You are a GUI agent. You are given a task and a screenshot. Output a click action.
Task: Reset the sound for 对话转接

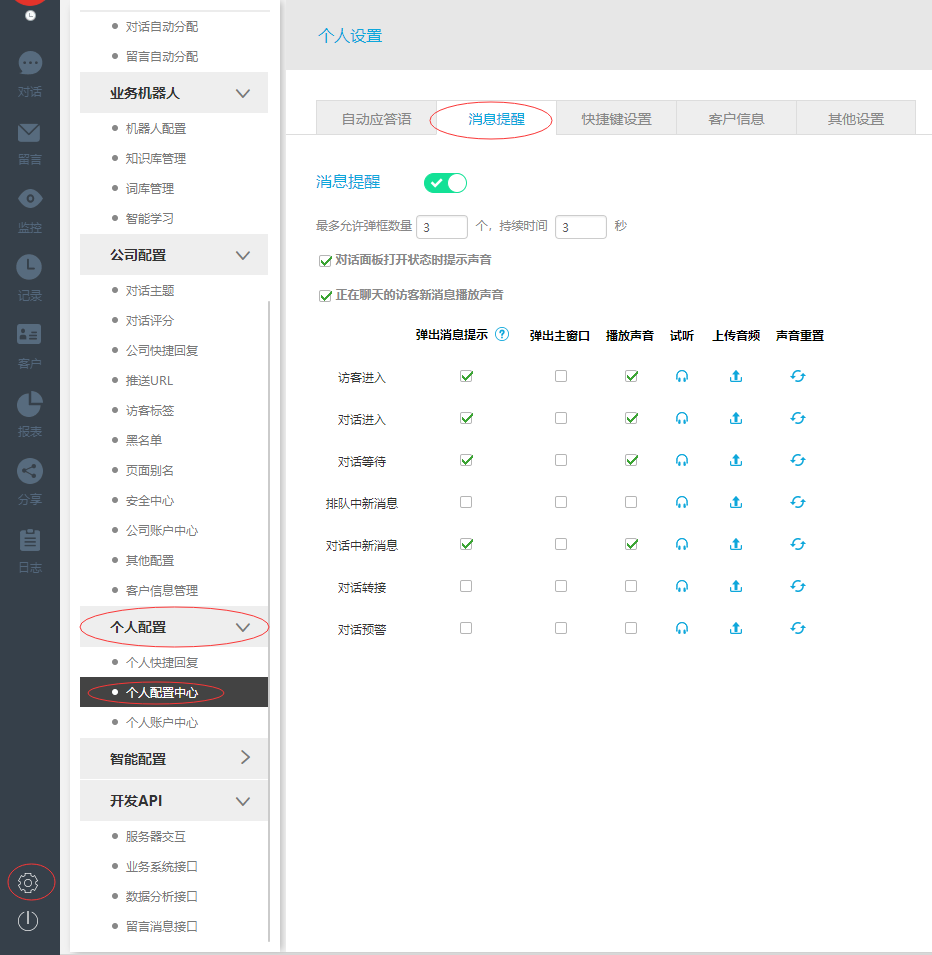pos(797,586)
